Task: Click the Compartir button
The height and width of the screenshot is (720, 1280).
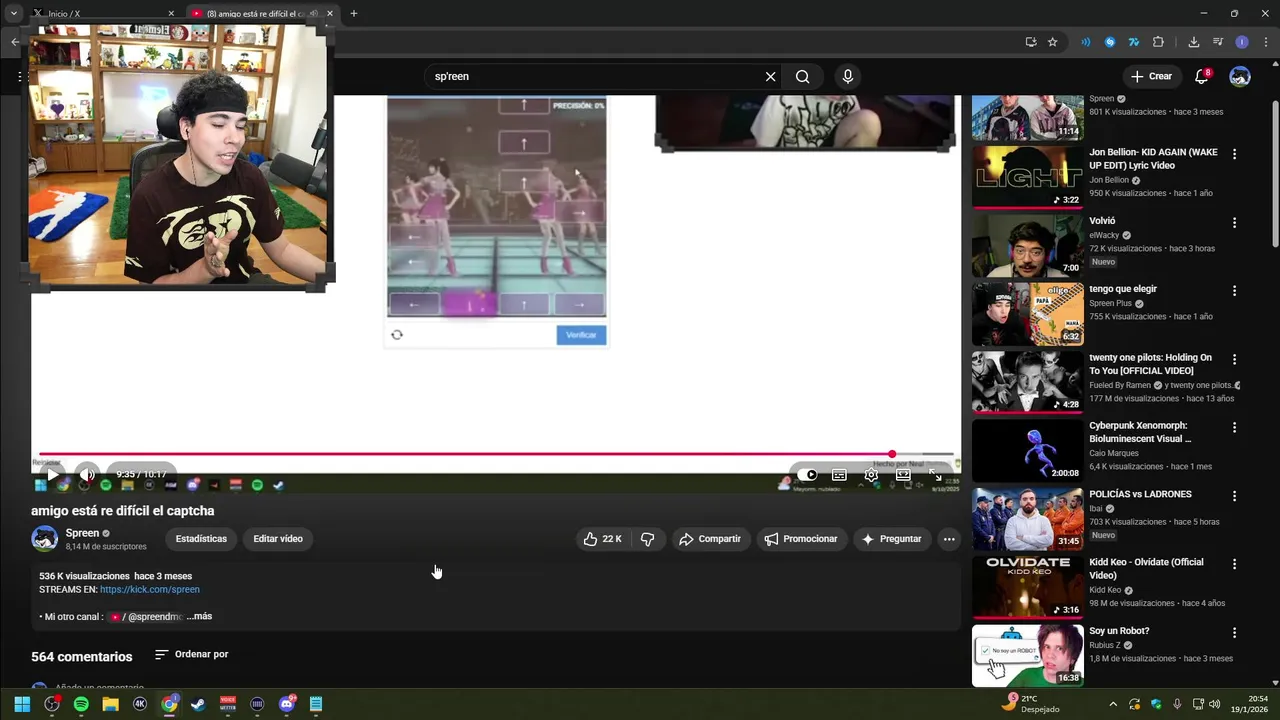Action: click(x=710, y=539)
